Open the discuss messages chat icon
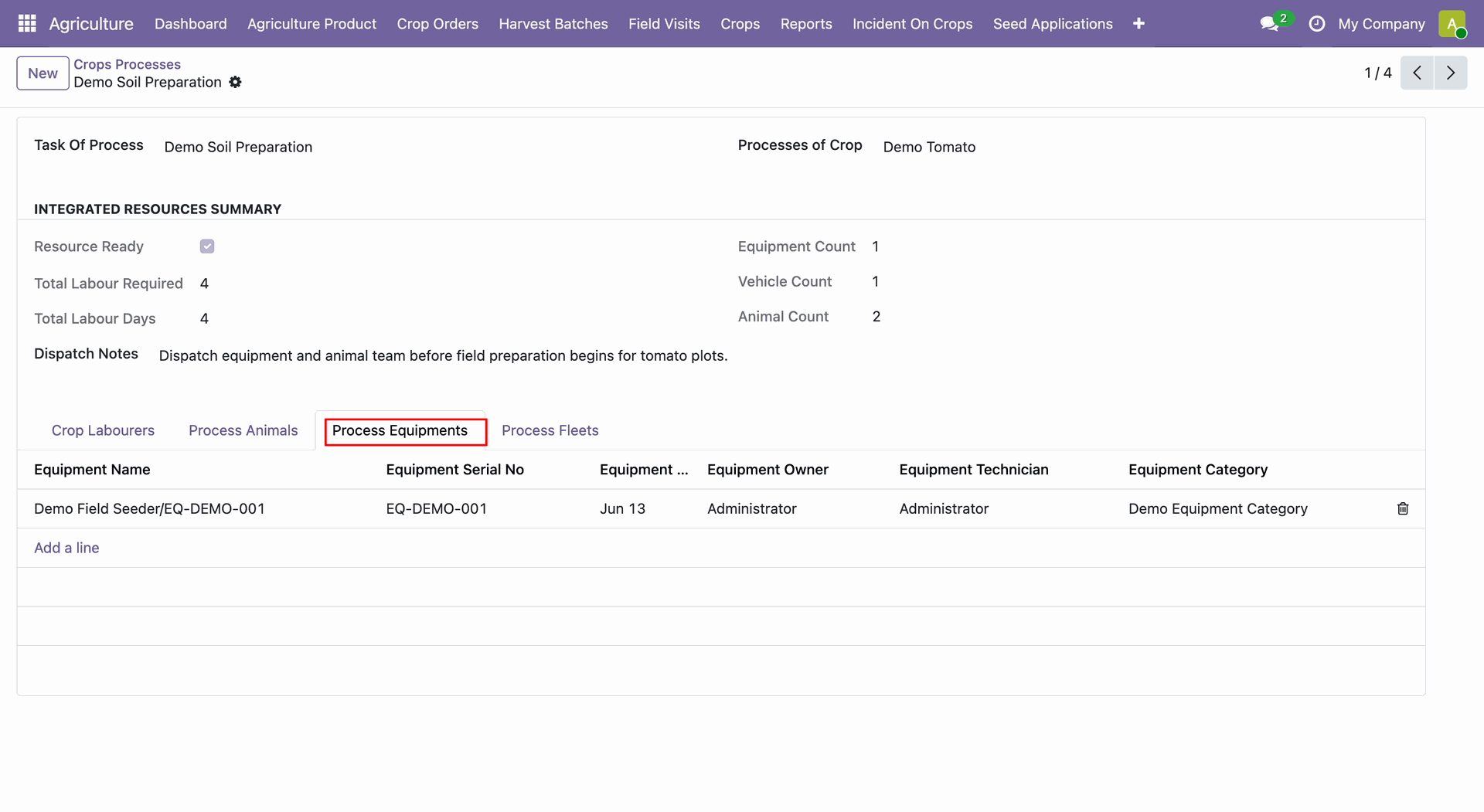Image resolution: width=1484 pixels, height=812 pixels. pos(1269,24)
